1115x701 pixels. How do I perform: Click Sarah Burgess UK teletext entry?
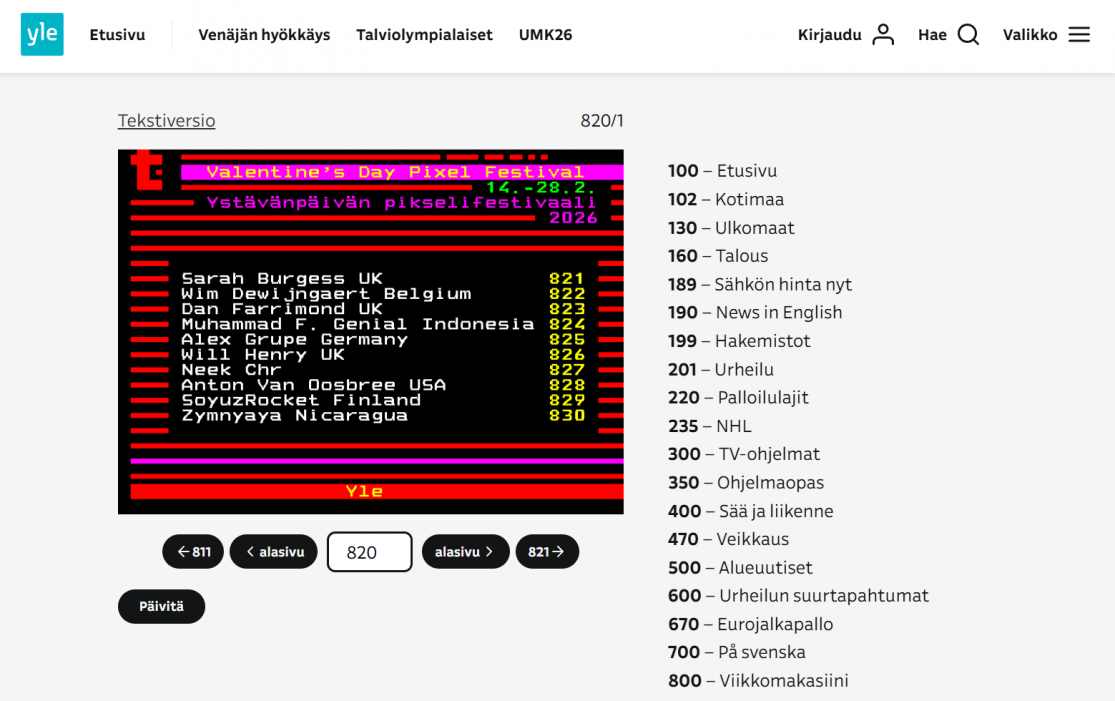click(282, 279)
